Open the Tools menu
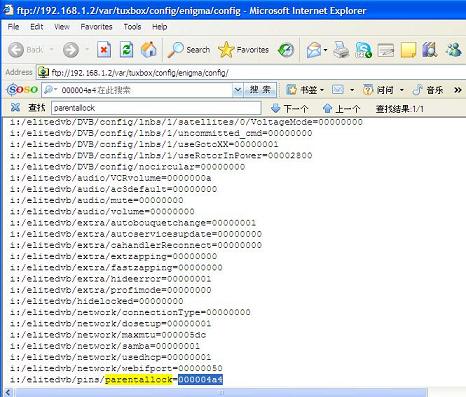The width and height of the screenshot is (466, 397). pyautogui.click(x=132, y=27)
